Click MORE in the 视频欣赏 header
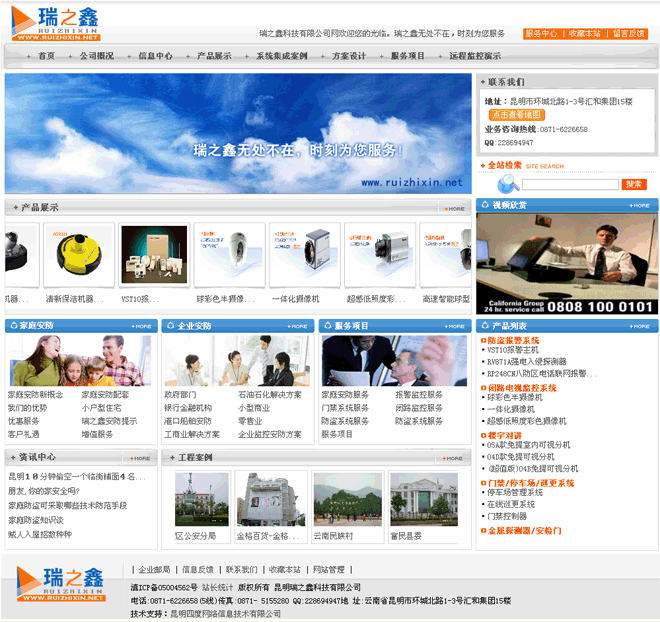660x622 pixels. tap(639, 206)
